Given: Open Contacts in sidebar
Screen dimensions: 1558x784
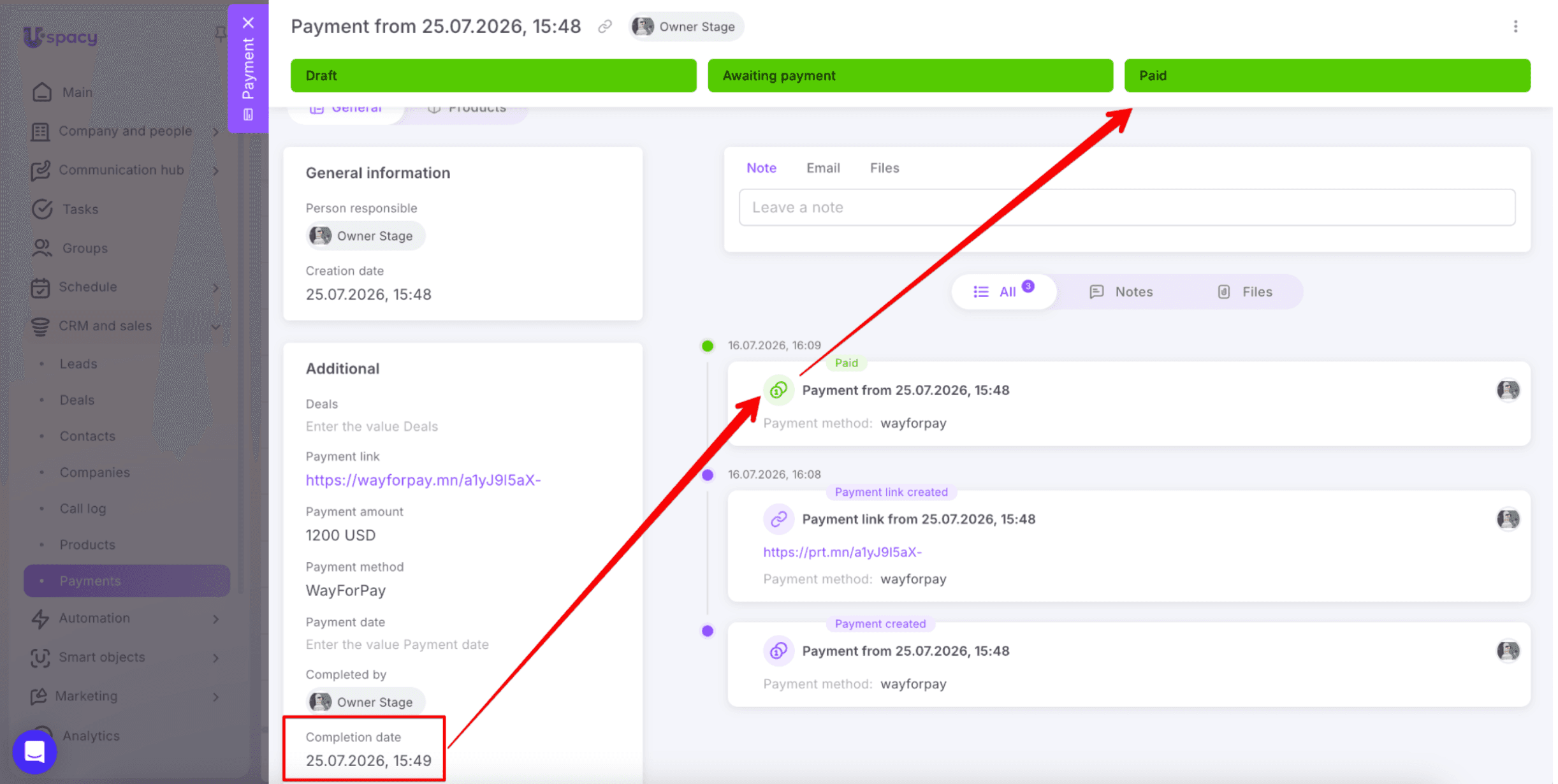Looking at the screenshot, I should [x=87, y=437].
